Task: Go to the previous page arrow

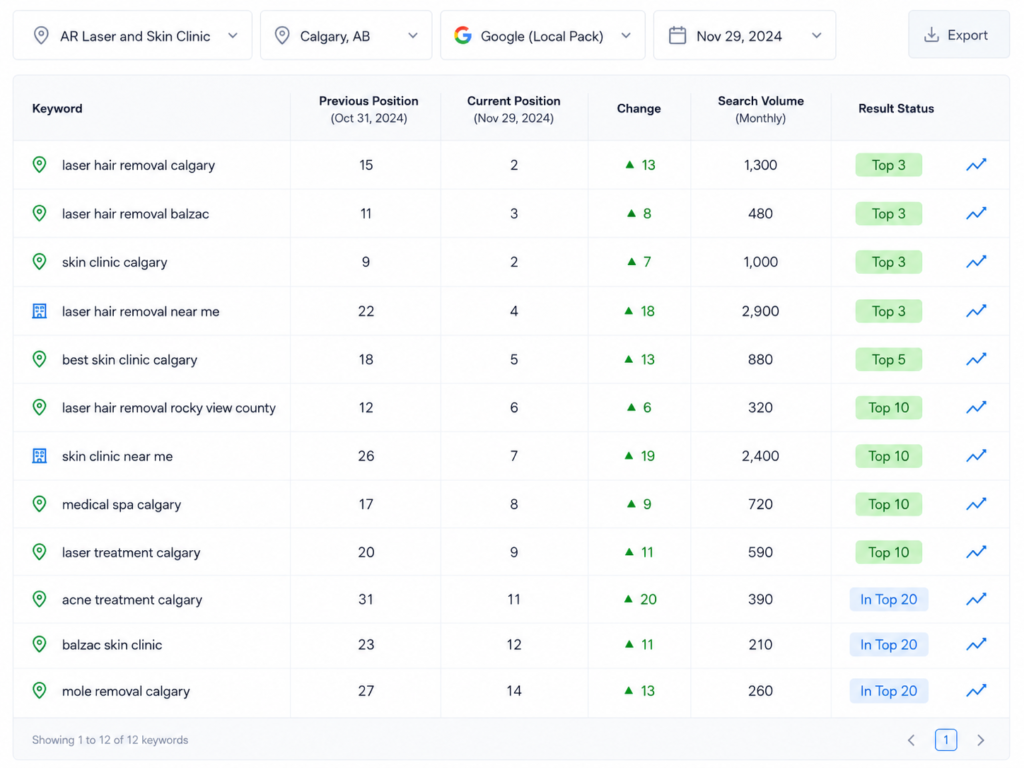Action: (x=911, y=740)
